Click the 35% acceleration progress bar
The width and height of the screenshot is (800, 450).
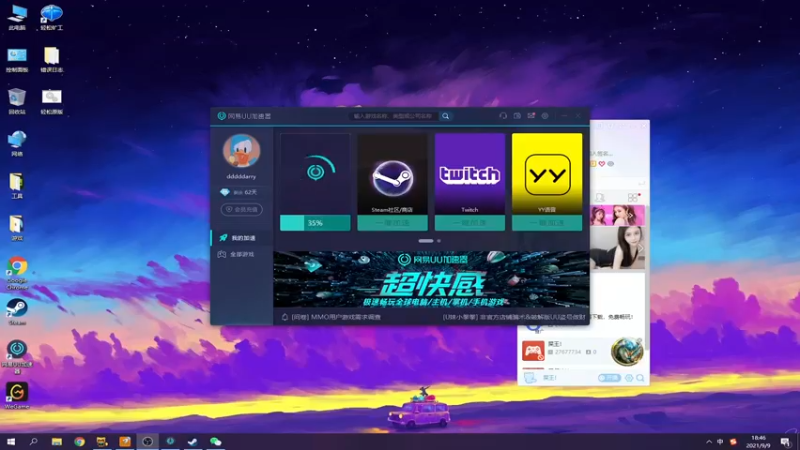(x=315, y=223)
